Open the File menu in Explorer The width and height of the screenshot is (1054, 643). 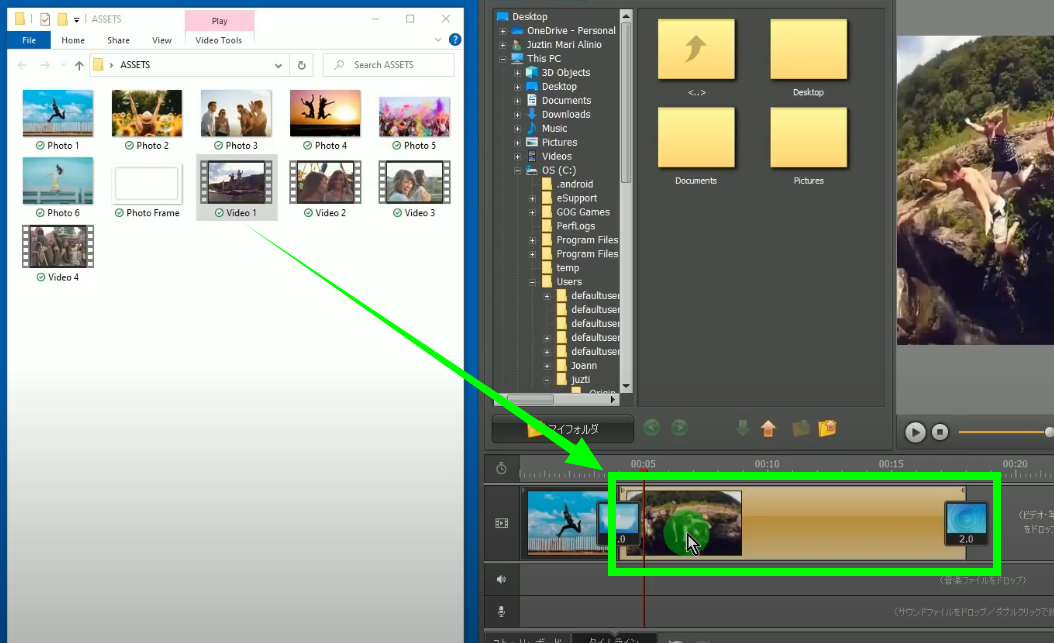pyautogui.click(x=29, y=40)
